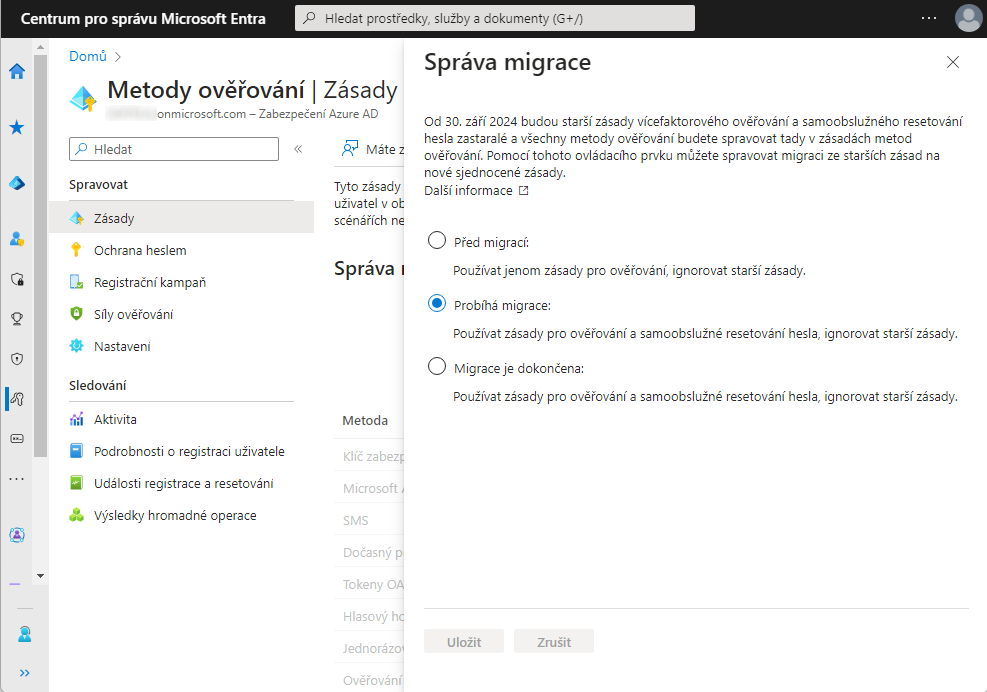Image resolution: width=987 pixels, height=692 pixels.
Task: Click Podrobnosti o registraci uživatele icon
Action: pyautogui.click(x=77, y=451)
